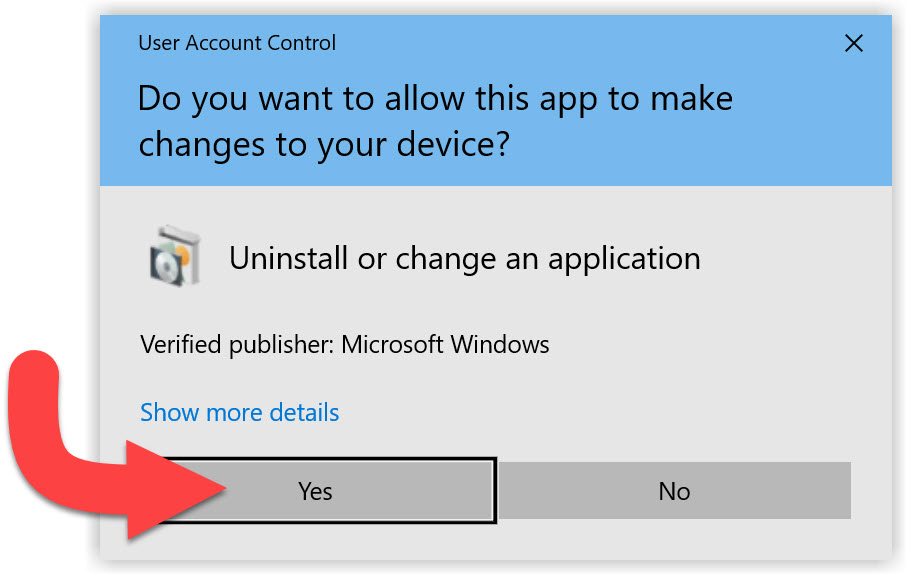This screenshot has height=575, width=910.
Task: Click the installer disc and box icon
Action: click(175, 257)
